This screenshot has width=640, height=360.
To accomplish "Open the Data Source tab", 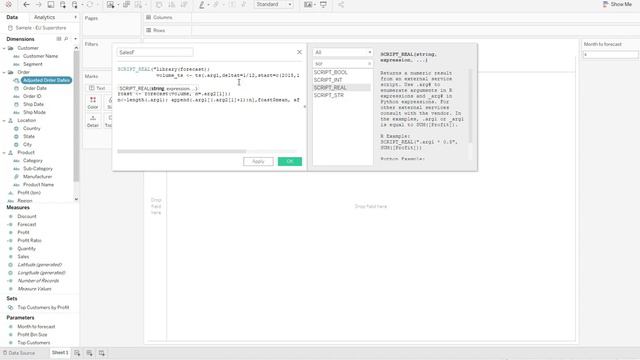I will click(19, 353).
